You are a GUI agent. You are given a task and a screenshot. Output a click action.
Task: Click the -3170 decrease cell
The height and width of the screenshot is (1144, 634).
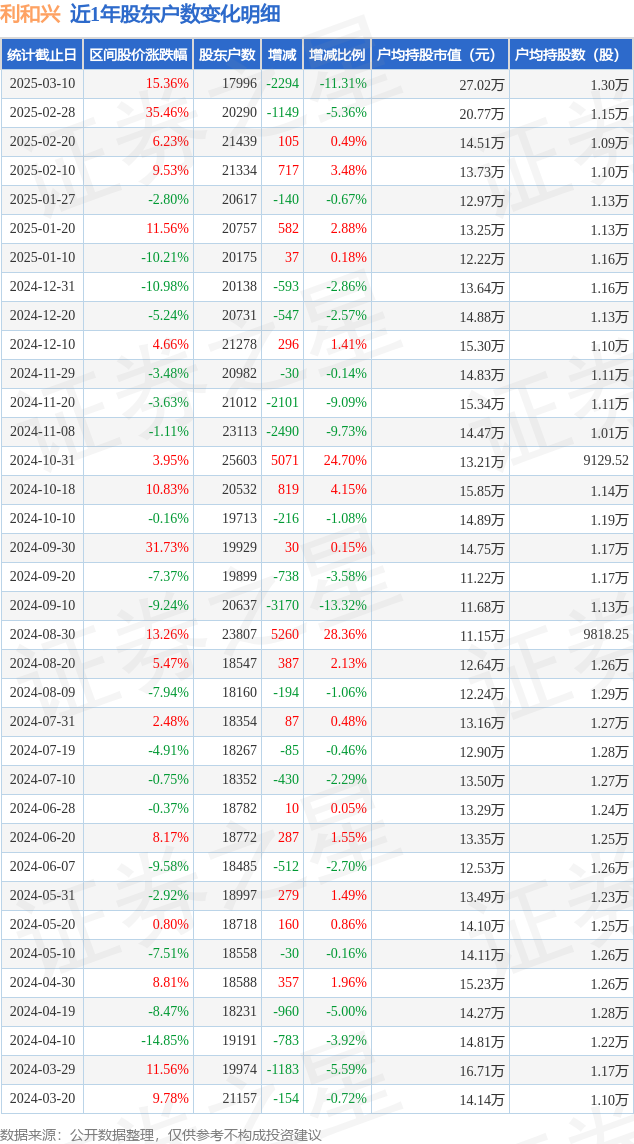pyautogui.click(x=282, y=606)
